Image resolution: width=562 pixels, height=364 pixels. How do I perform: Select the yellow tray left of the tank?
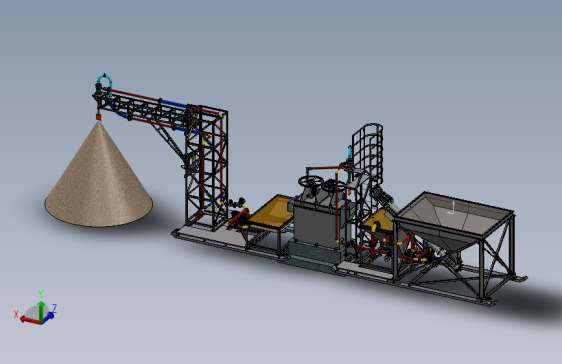(x=272, y=211)
